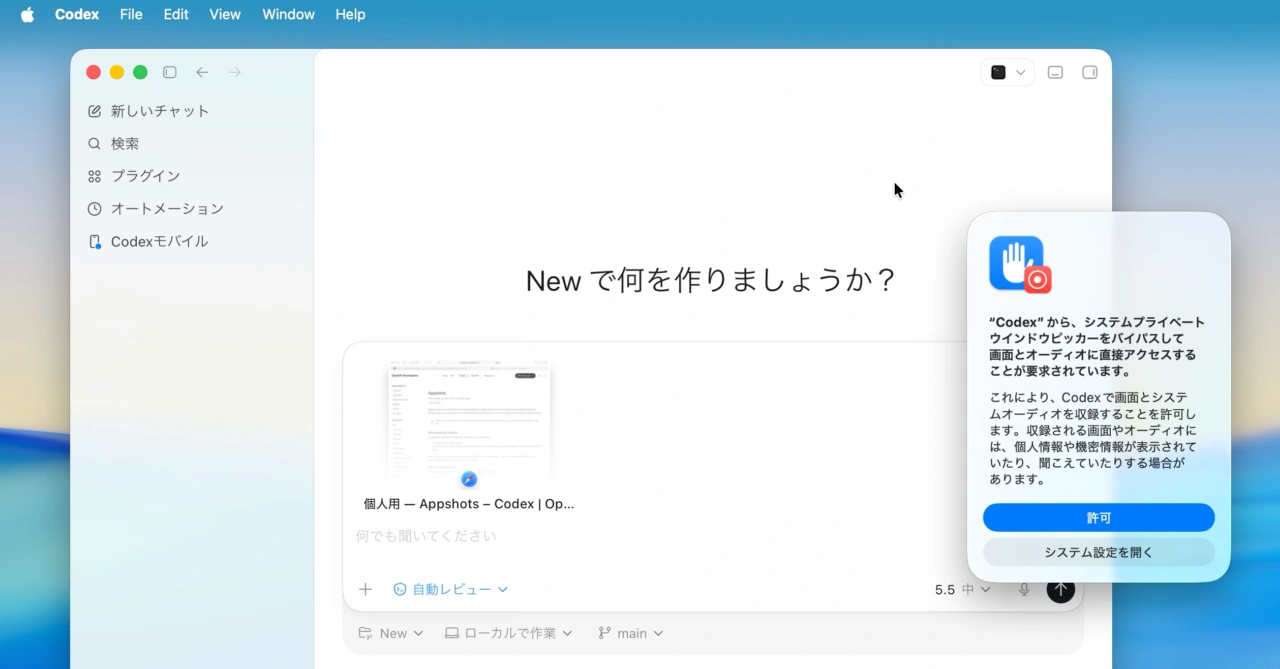The image size is (1280, 669).
Task: Toggle the bottom panel icon
Action: click(1055, 72)
